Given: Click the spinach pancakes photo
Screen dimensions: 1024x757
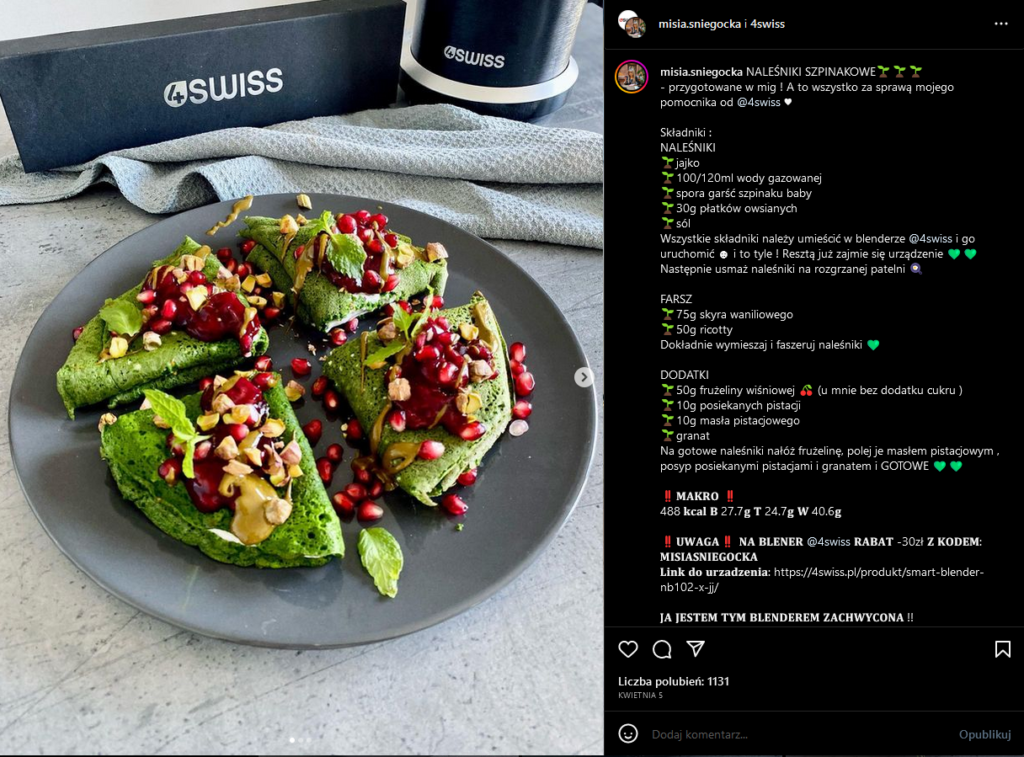Looking at the screenshot, I should (302, 378).
